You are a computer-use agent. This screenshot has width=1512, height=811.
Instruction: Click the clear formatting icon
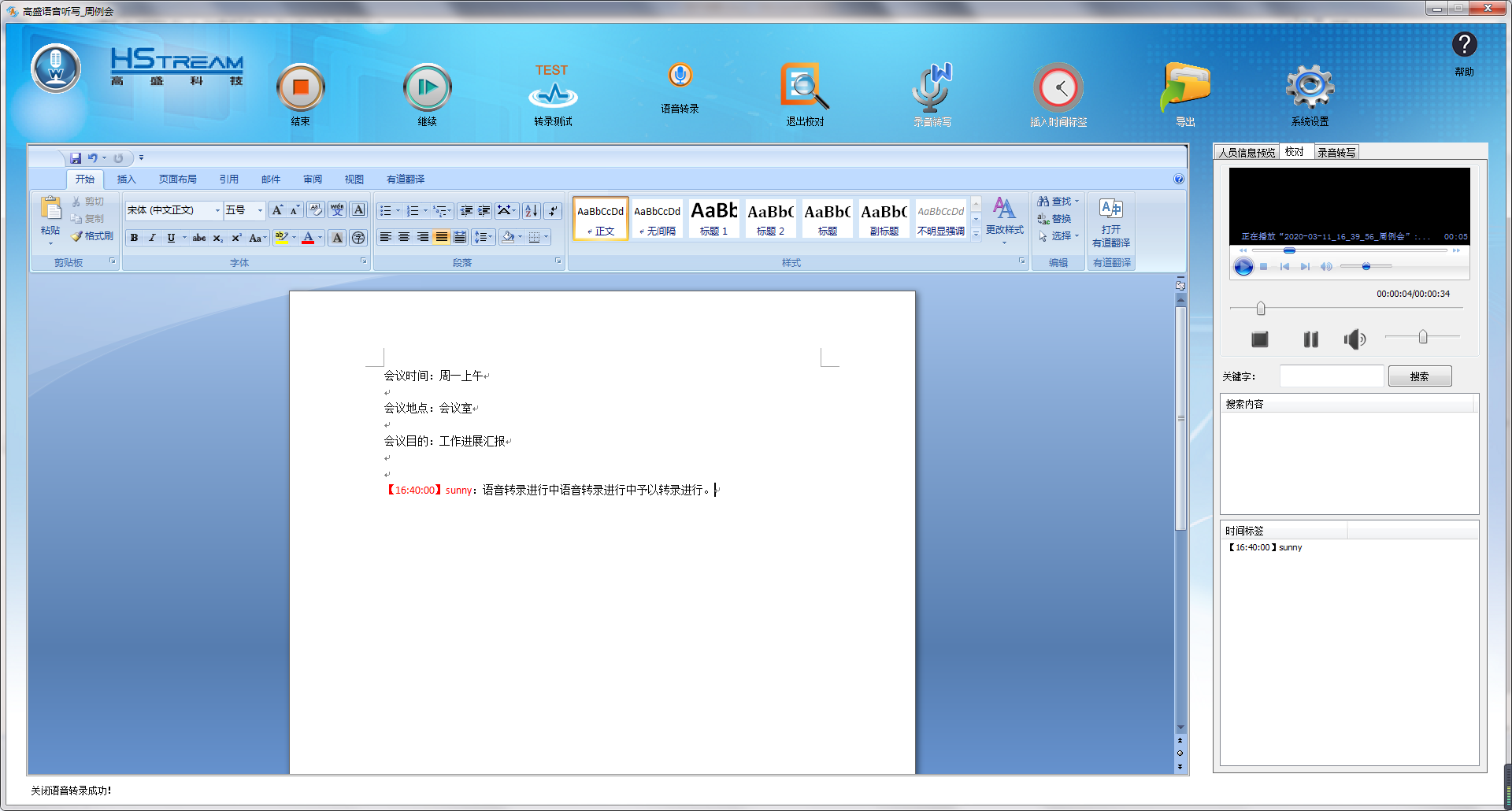point(316,210)
